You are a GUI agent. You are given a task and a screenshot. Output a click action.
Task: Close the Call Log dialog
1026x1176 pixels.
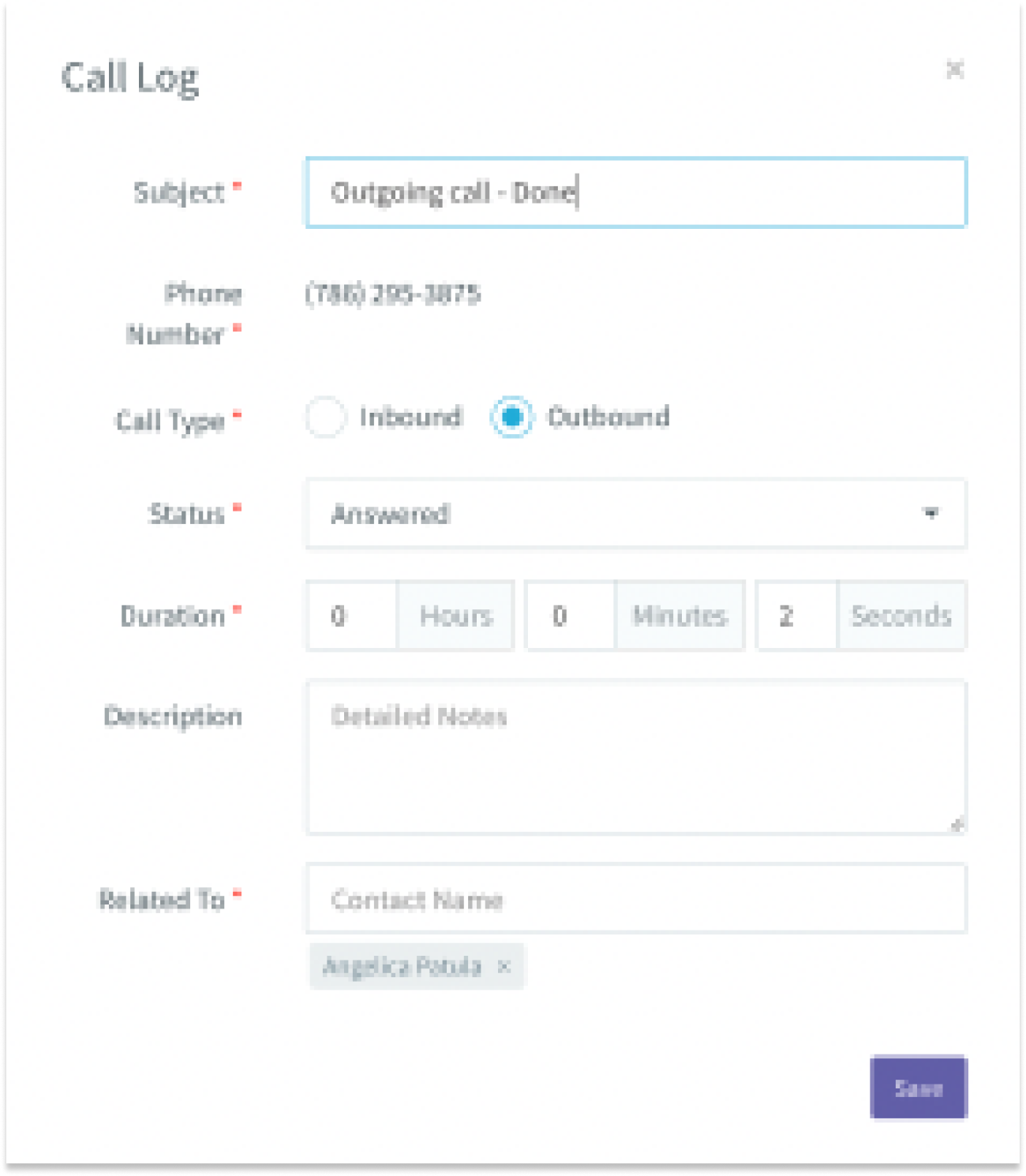coord(955,69)
